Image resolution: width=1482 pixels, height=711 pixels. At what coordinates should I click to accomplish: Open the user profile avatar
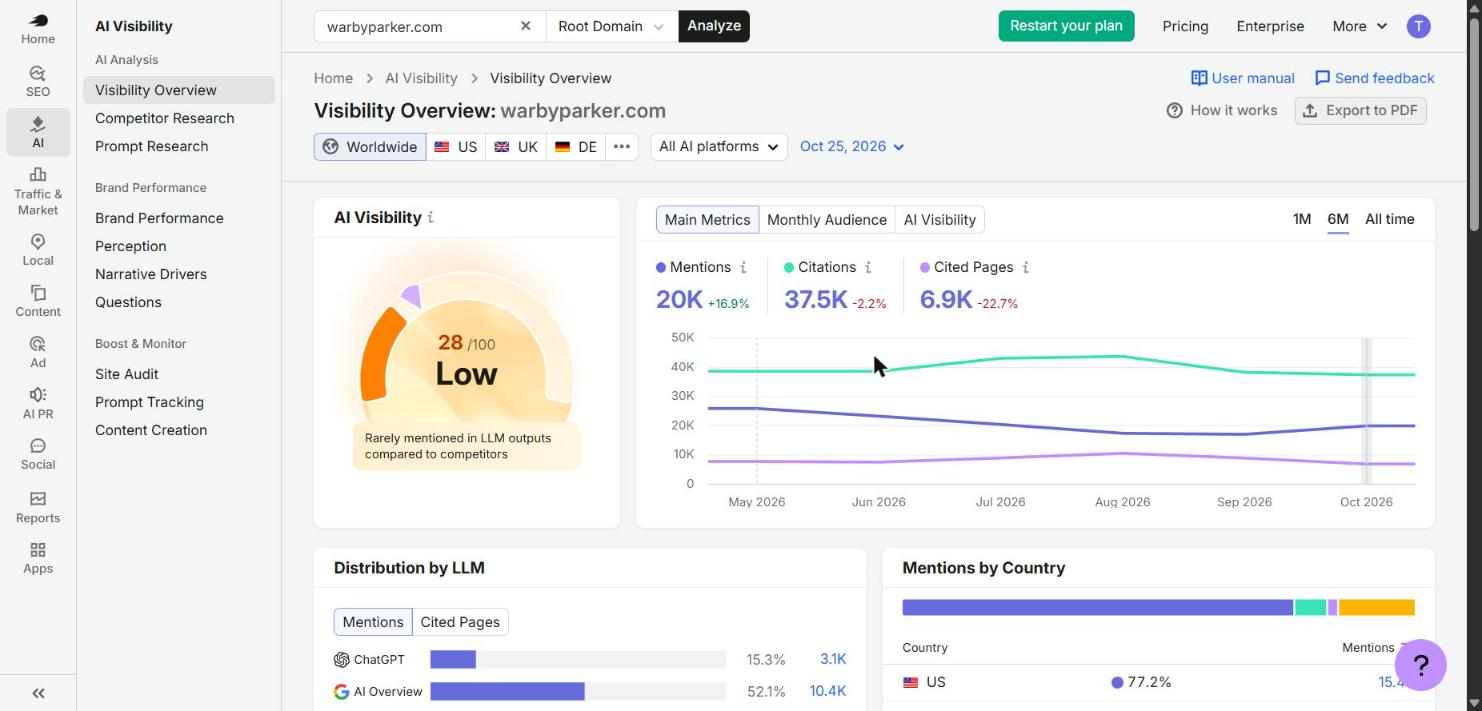[x=1418, y=26]
